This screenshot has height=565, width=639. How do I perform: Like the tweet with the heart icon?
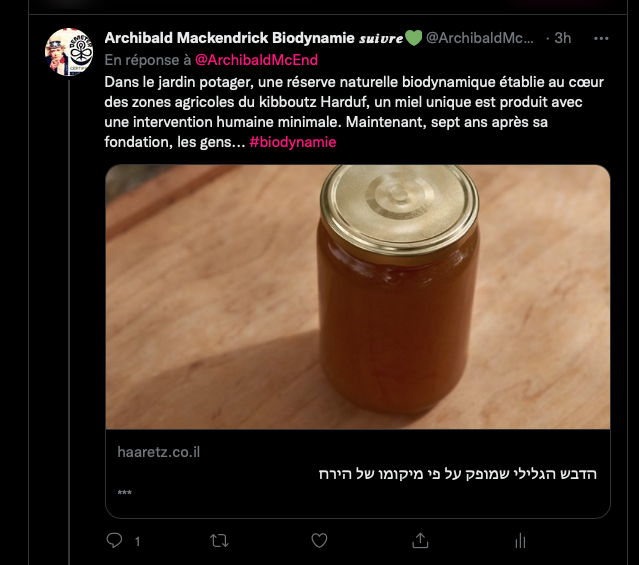[x=319, y=540]
